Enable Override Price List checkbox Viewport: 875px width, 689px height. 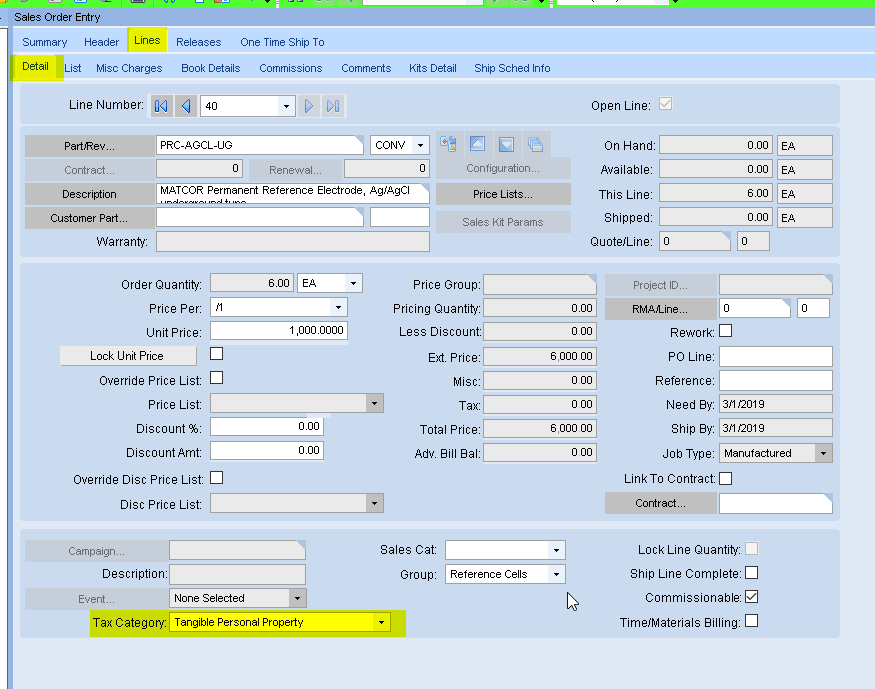[x=217, y=378]
